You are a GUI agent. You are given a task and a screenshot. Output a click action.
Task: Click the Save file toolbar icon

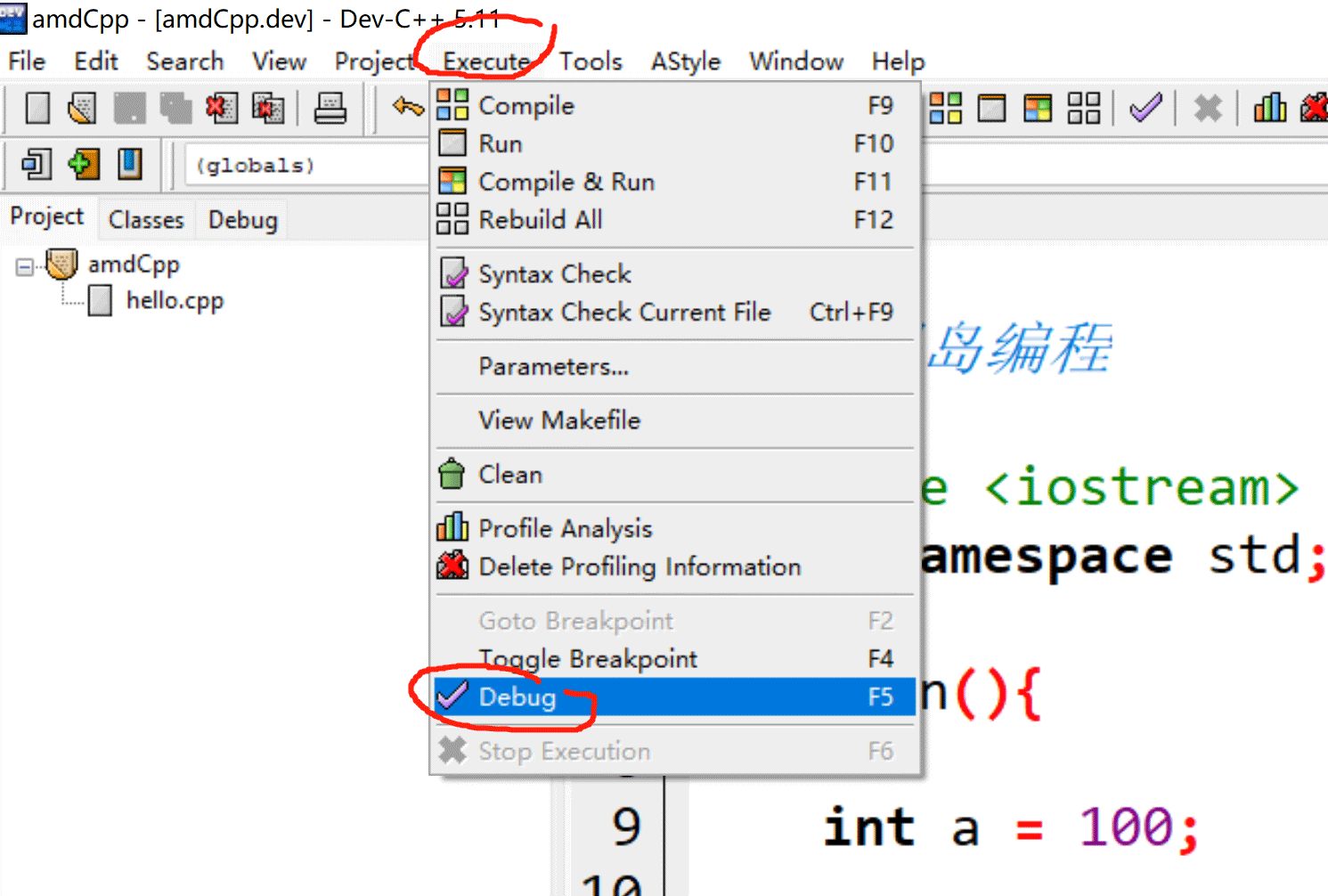(x=129, y=109)
